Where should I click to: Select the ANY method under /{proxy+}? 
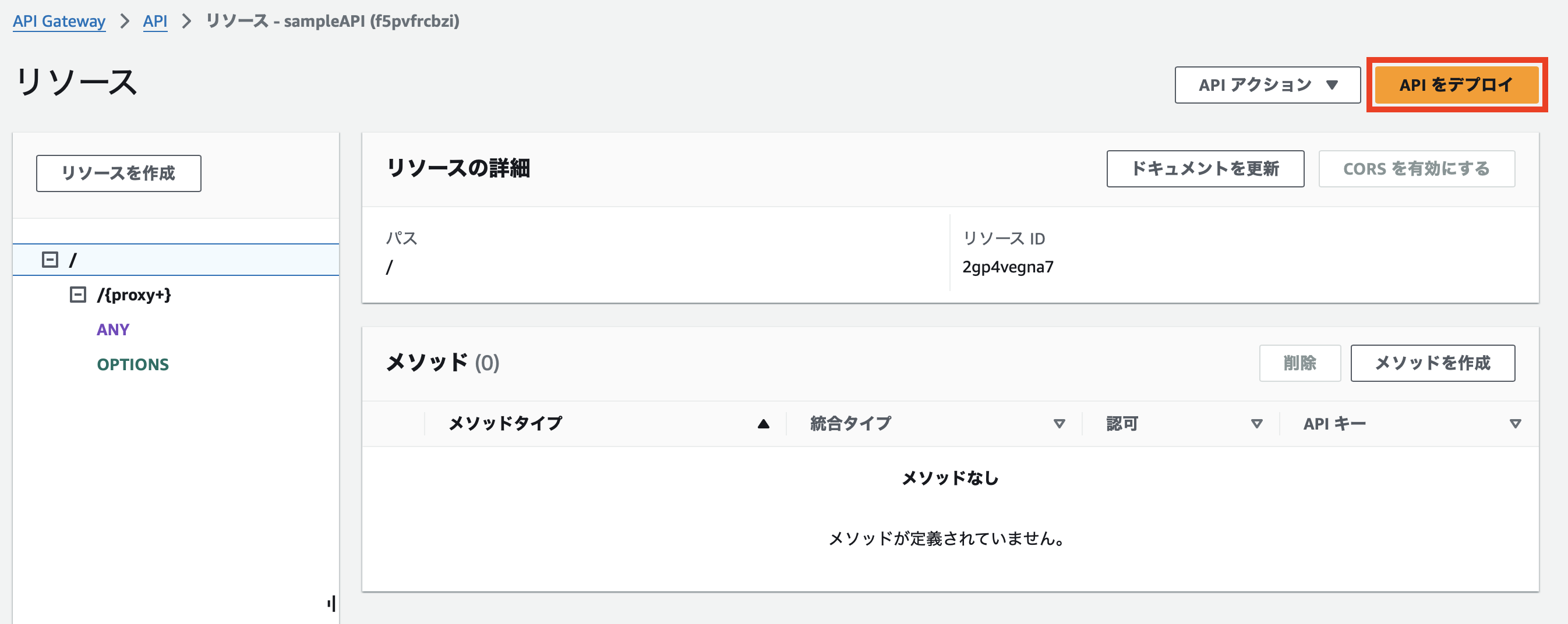[x=113, y=329]
